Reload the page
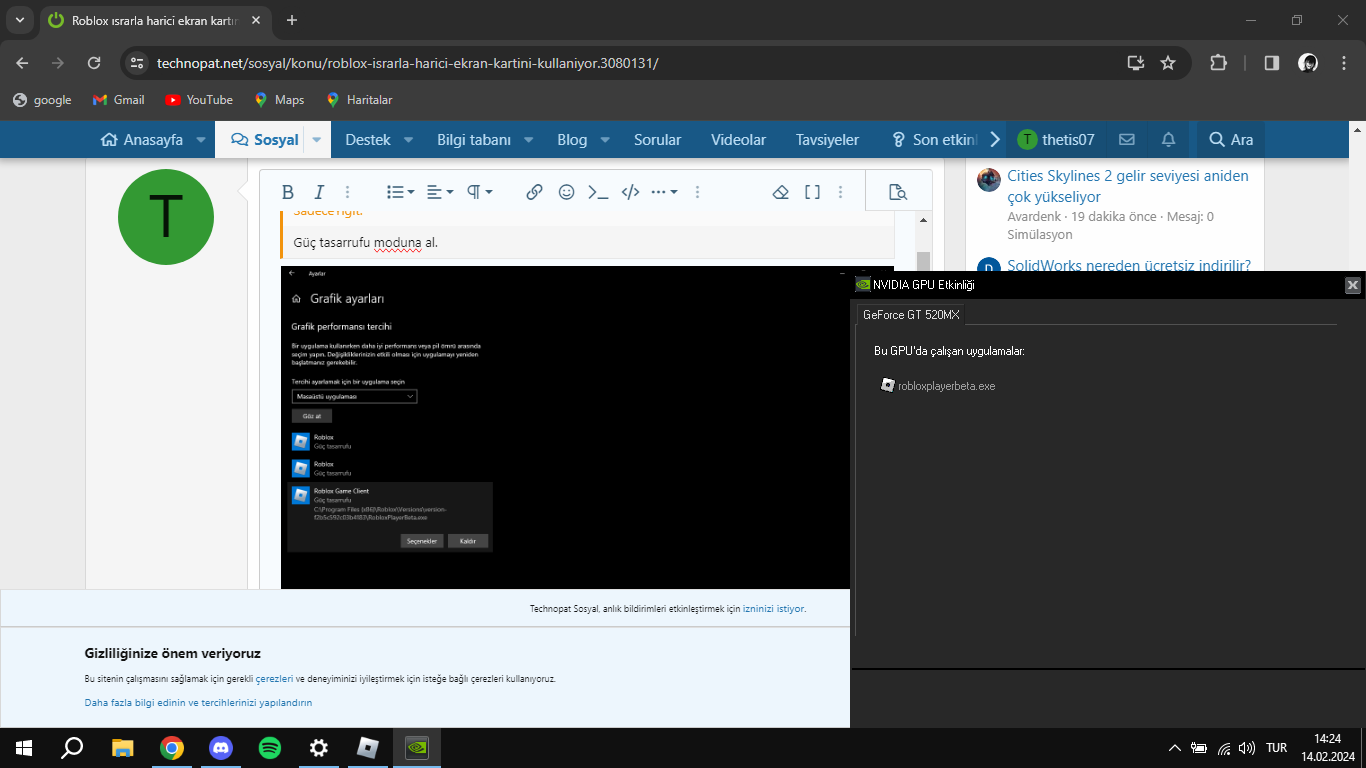The width and height of the screenshot is (1366, 768). (94, 63)
